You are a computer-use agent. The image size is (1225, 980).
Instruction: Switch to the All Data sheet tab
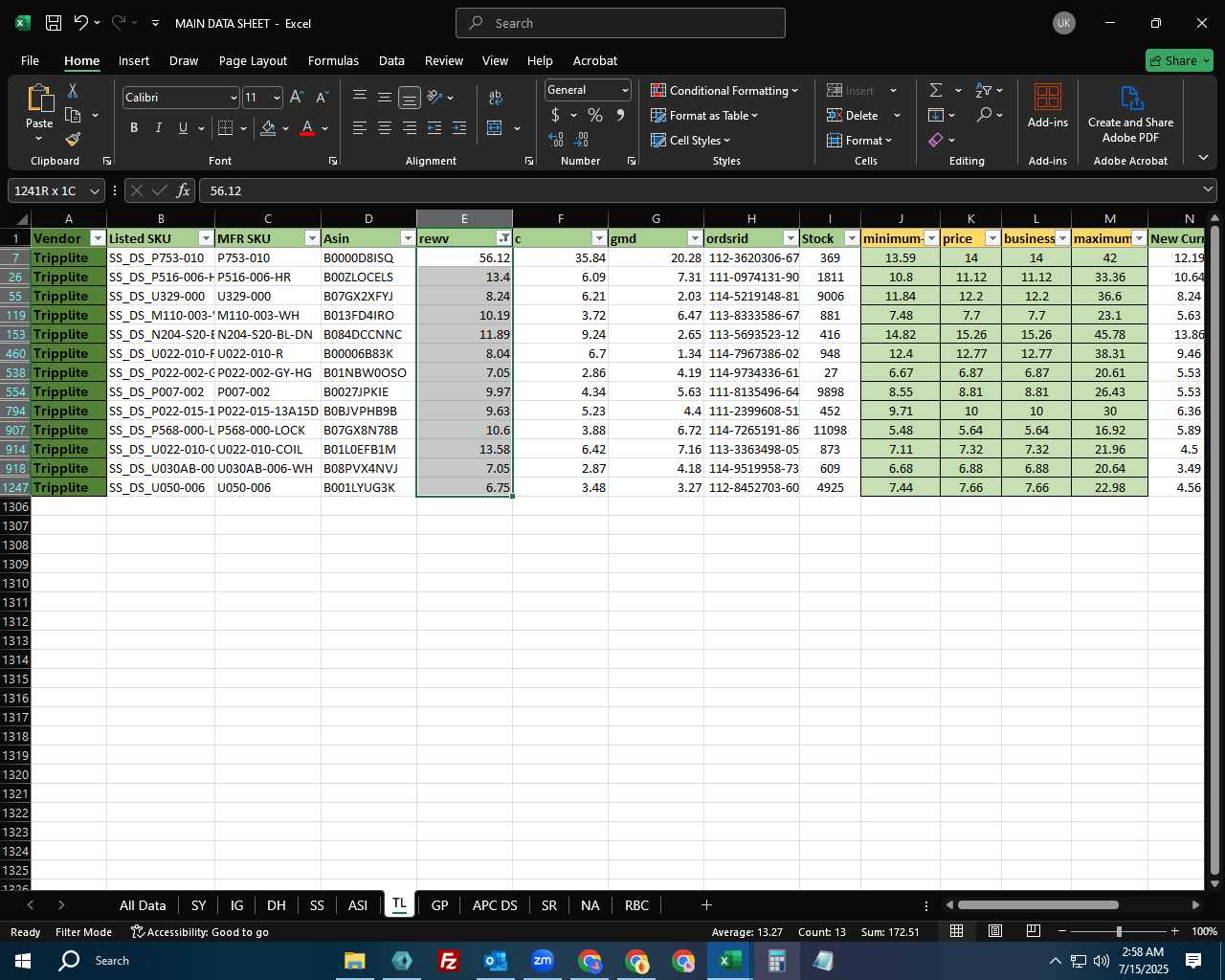coord(143,905)
